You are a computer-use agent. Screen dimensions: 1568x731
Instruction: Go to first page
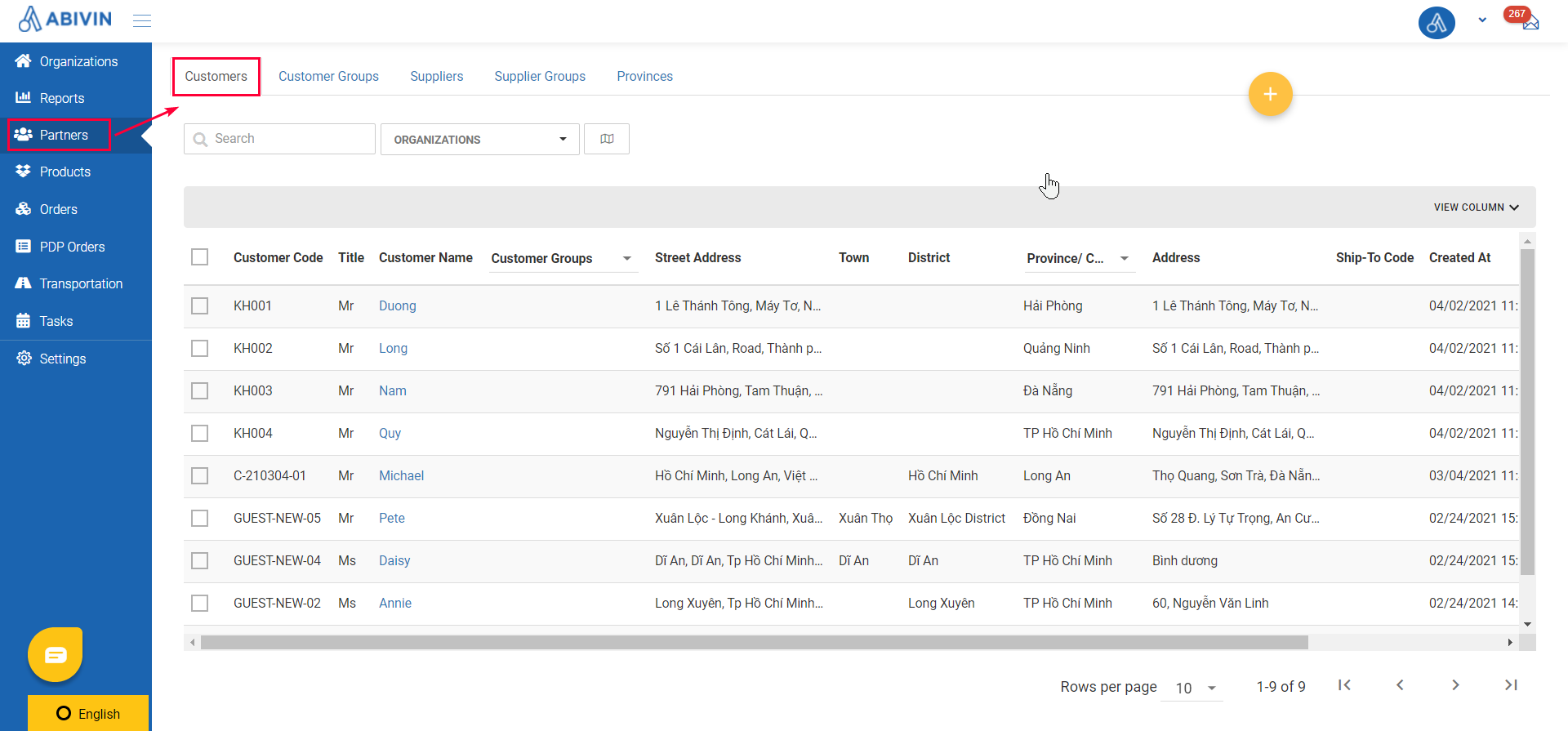[1344, 685]
